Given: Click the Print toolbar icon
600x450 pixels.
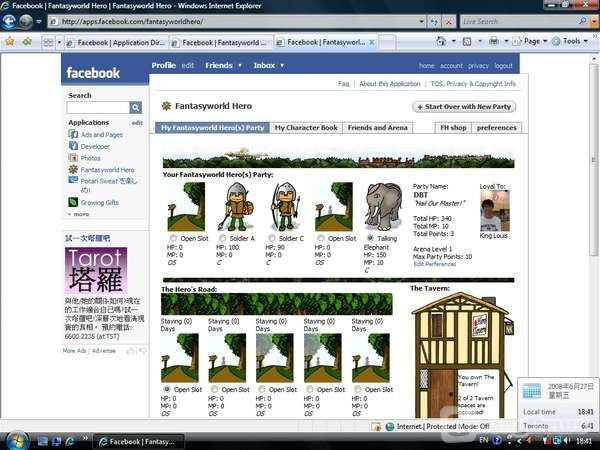Looking at the screenshot, I should pyautogui.click(x=494, y=41).
